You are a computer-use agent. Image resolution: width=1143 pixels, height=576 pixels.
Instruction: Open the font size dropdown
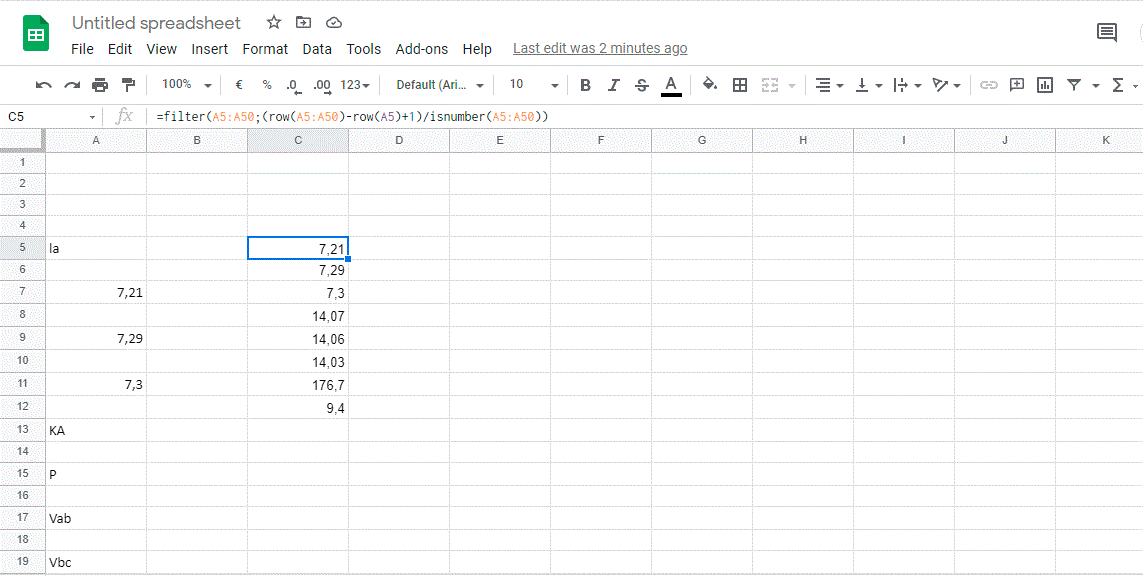point(534,85)
